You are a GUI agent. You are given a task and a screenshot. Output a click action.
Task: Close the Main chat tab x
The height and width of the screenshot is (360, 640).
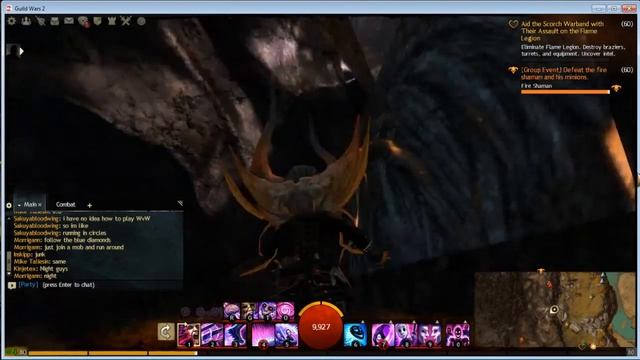click(40, 204)
